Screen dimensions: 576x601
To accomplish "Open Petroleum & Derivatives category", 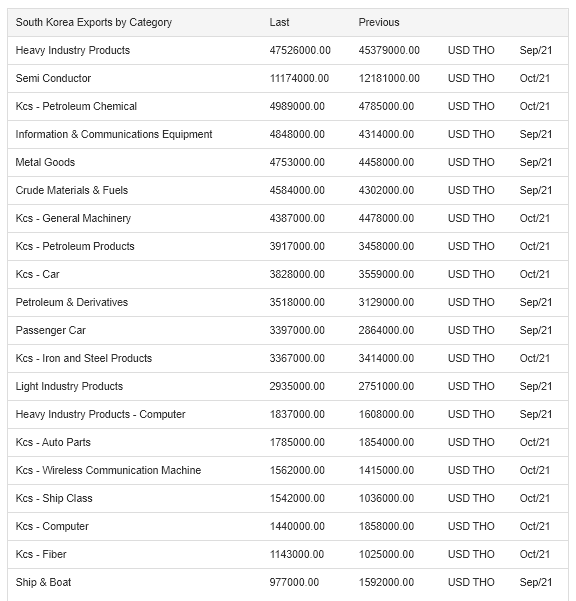I will click(x=72, y=302).
